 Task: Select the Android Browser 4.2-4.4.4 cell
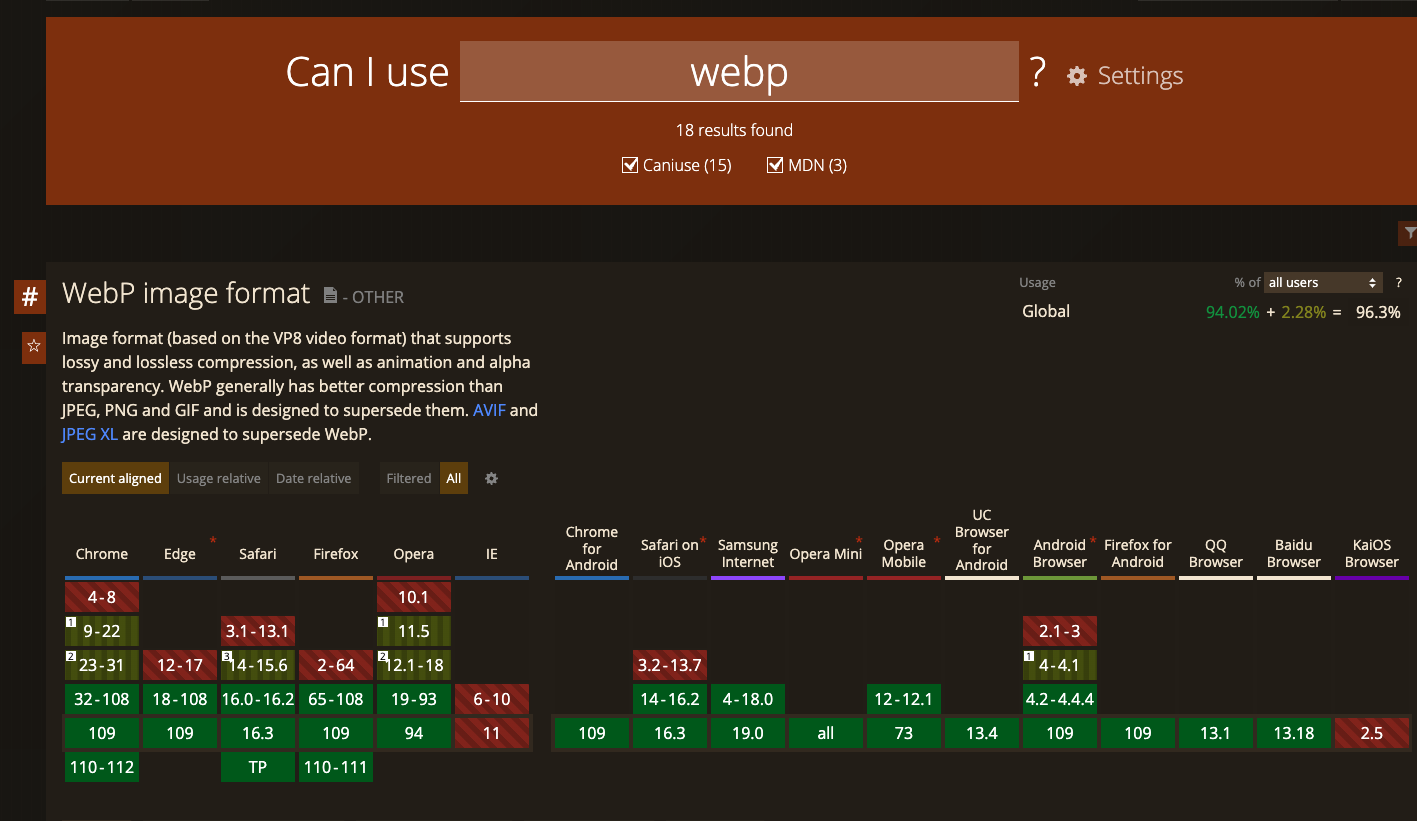(1060, 699)
